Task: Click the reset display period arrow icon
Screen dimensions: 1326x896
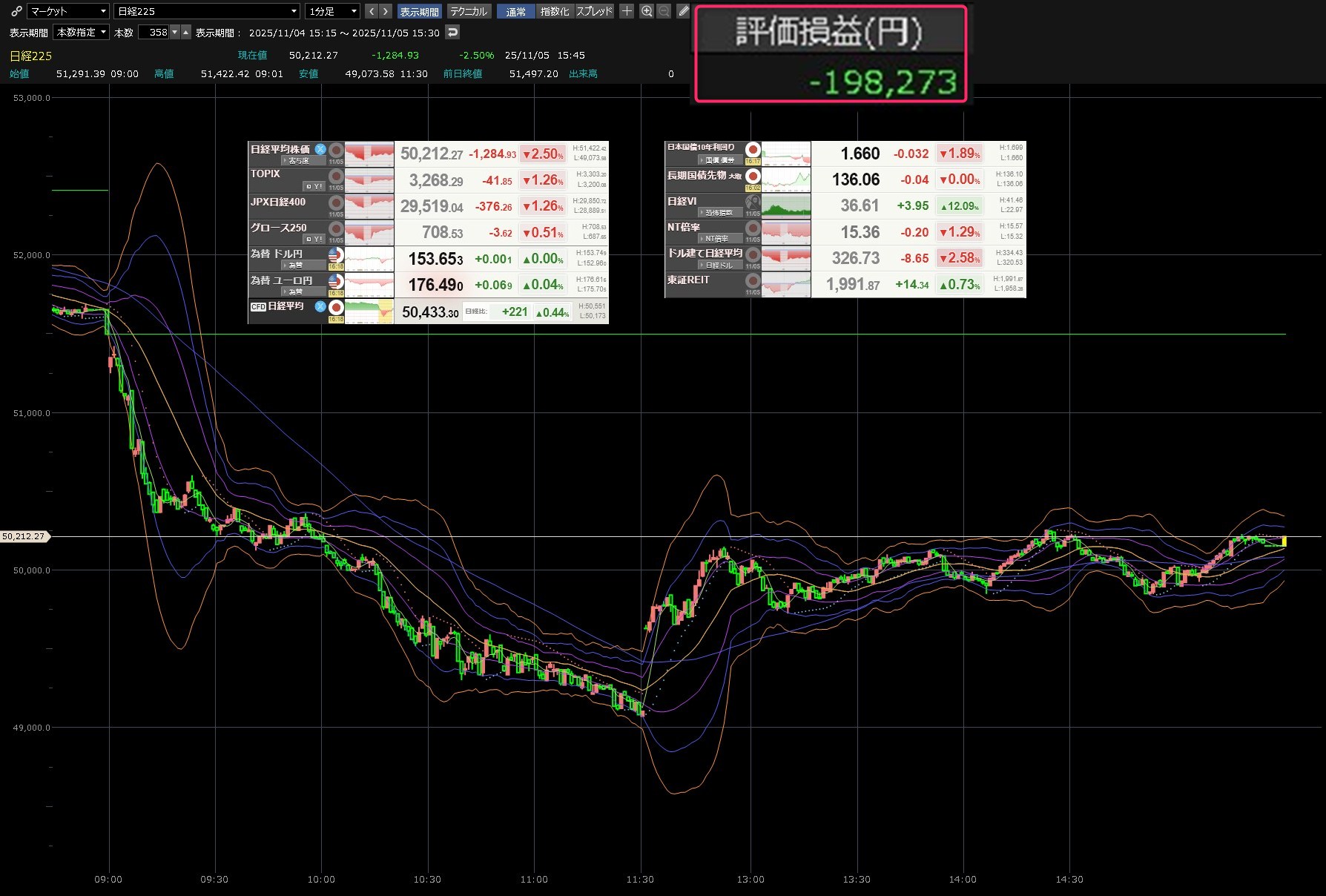Action: click(452, 32)
